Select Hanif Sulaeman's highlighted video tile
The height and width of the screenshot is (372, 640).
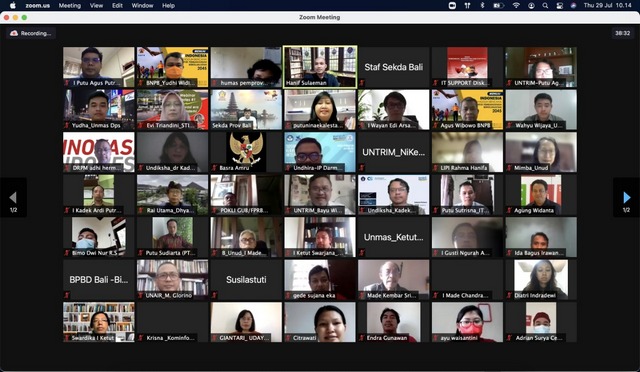(320, 67)
